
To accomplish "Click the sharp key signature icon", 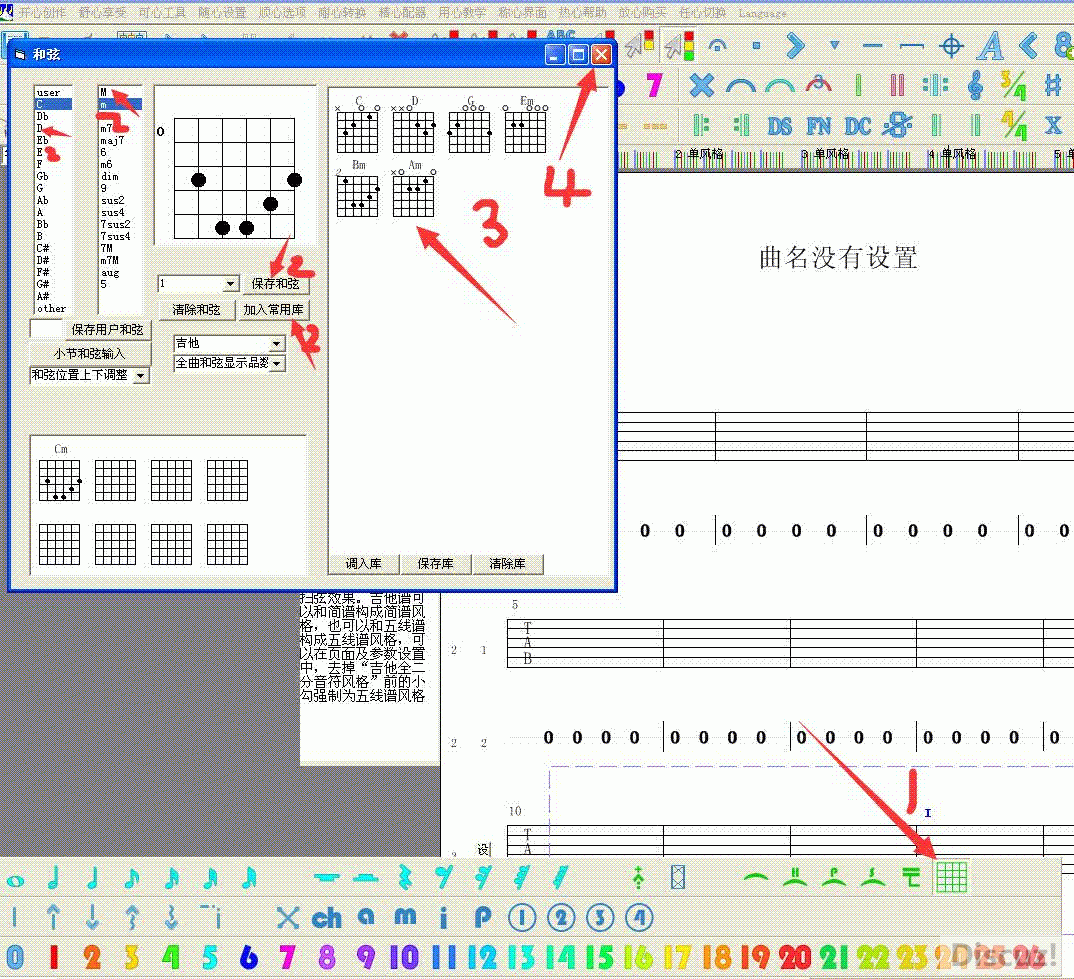I will (x=1053, y=86).
